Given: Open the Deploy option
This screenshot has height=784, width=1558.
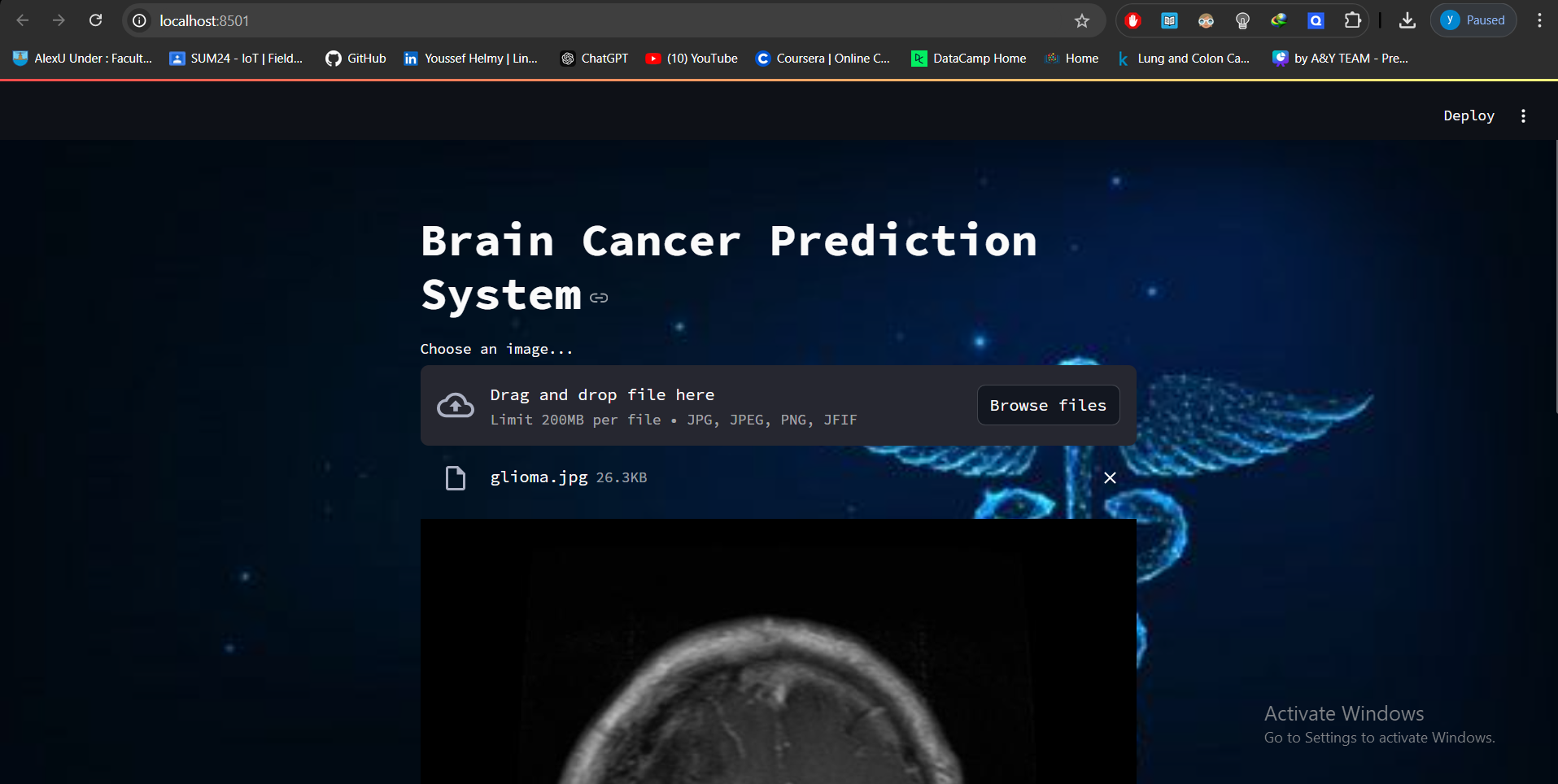Looking at the screenshot, I should pyautogui.click(x=1469, y=115).
